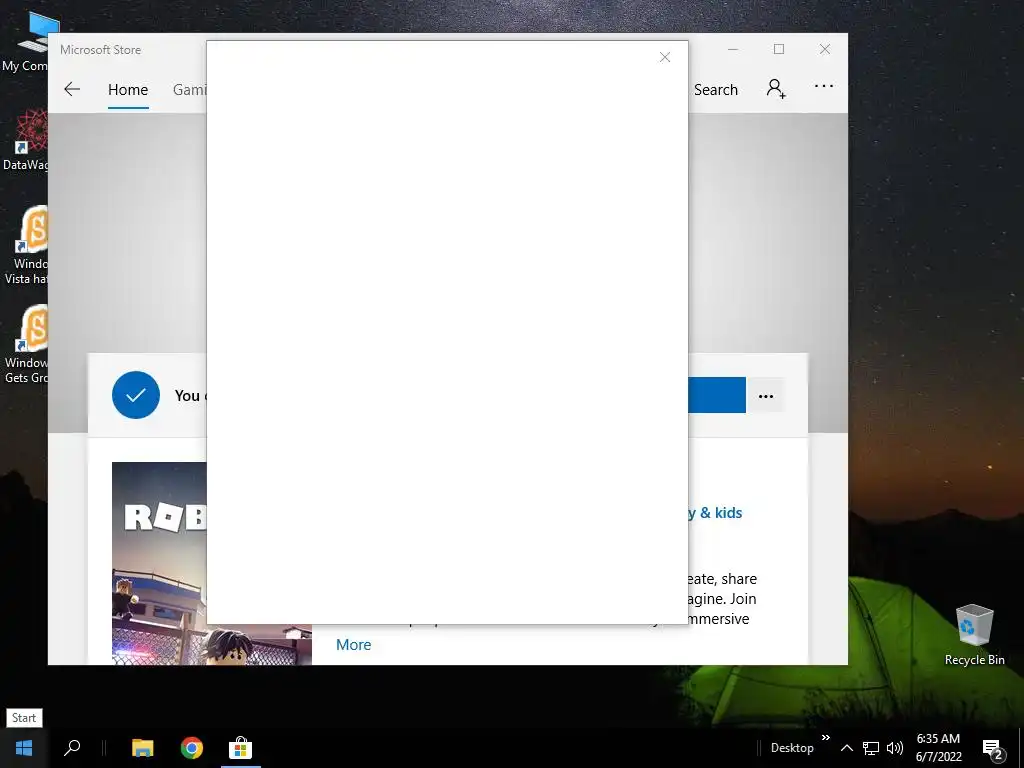The height and width of the screenshot is (768, 1024).
Task: Open the Store 'See more' ellipsis menu
Action: tap(824, 86)
